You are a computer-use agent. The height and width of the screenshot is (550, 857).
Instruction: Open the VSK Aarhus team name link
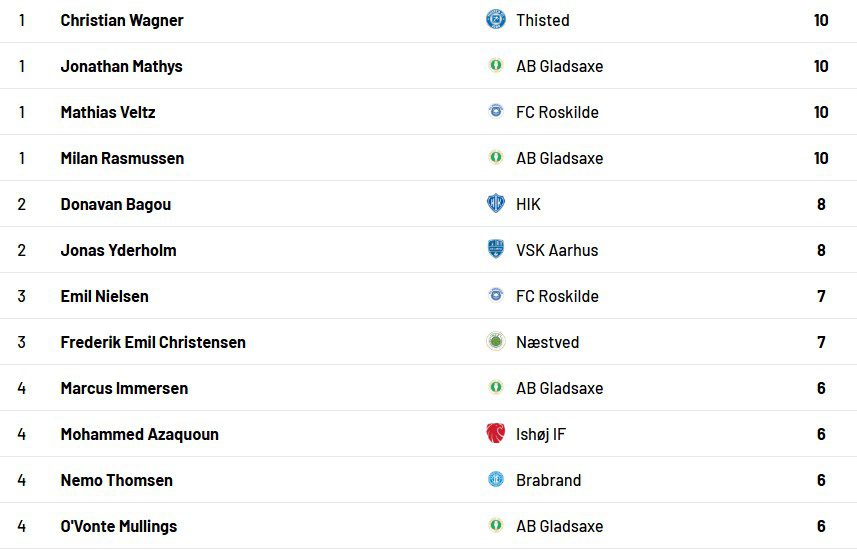click(x=557, y=250)
